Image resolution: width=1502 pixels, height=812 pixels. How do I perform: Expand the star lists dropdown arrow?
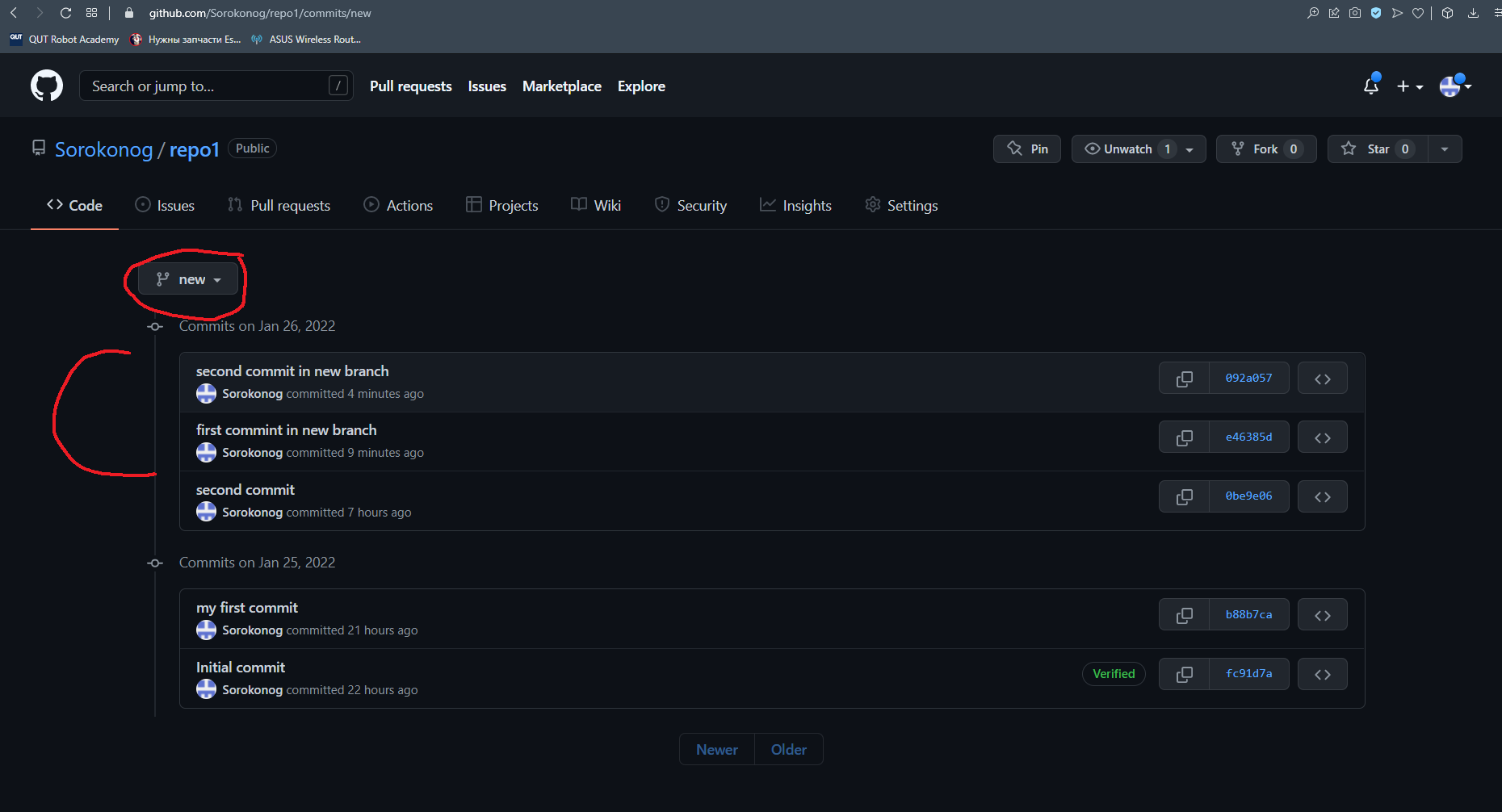[x=1445, y=149]
